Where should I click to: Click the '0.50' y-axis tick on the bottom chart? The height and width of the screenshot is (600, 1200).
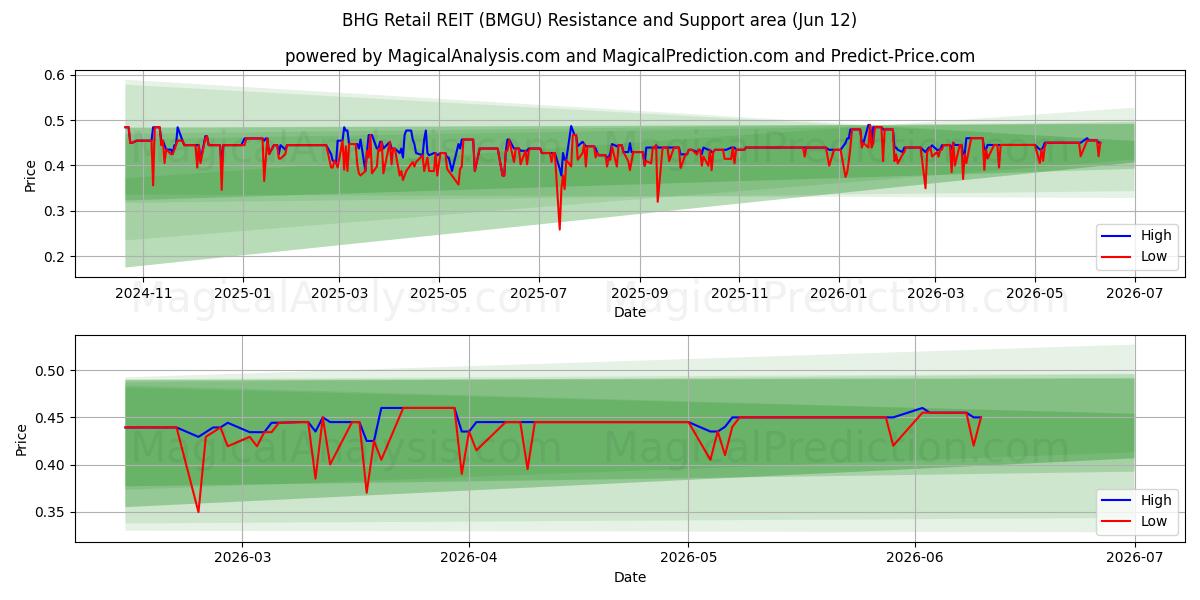pyautogui.click(x=51, y=371)
